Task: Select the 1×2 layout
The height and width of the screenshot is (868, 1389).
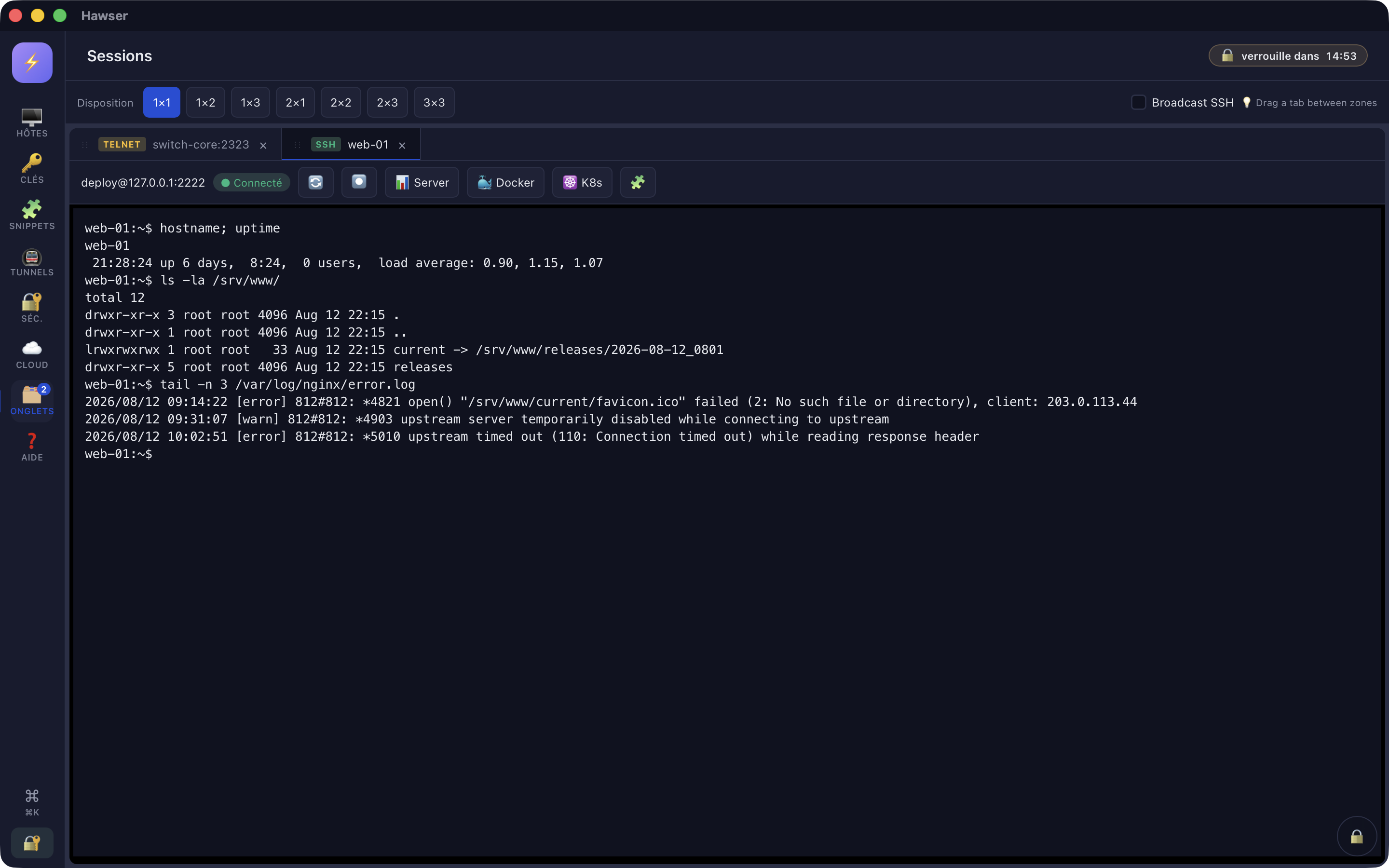Action: (205, 102)
